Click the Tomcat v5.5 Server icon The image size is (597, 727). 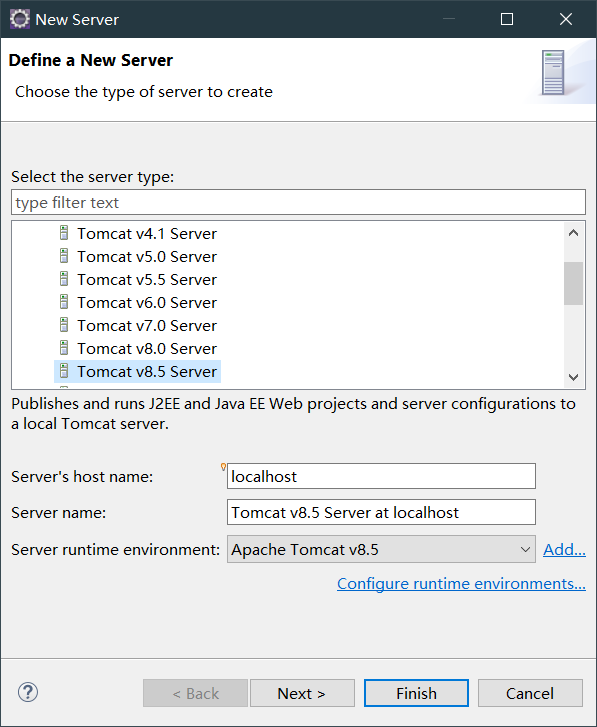[x=64, y=279]
